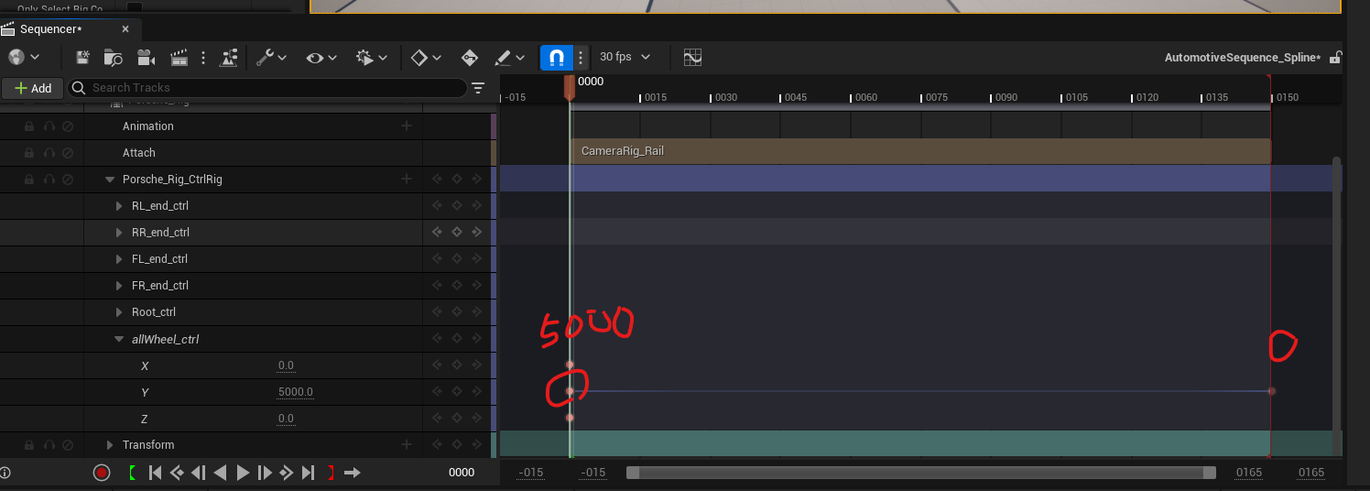Toggle solo headphones on the Animation track
This screenshot has width=1370, height=491.
(48, 127)
